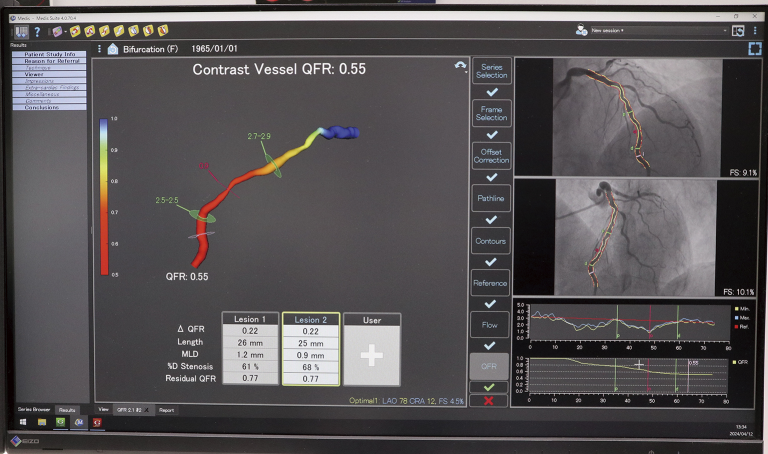Click the green checkmark accept icon
Viewport: 768px width, 454px height.
[489, 386]
